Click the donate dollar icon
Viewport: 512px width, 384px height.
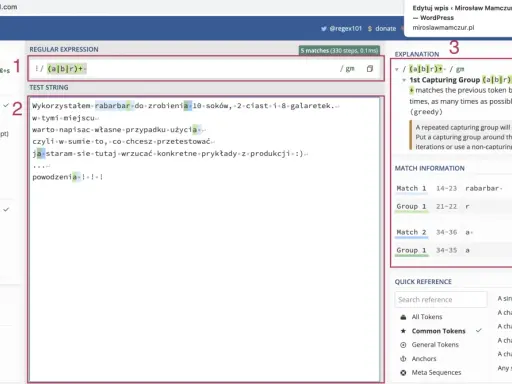tap(370, 29)
